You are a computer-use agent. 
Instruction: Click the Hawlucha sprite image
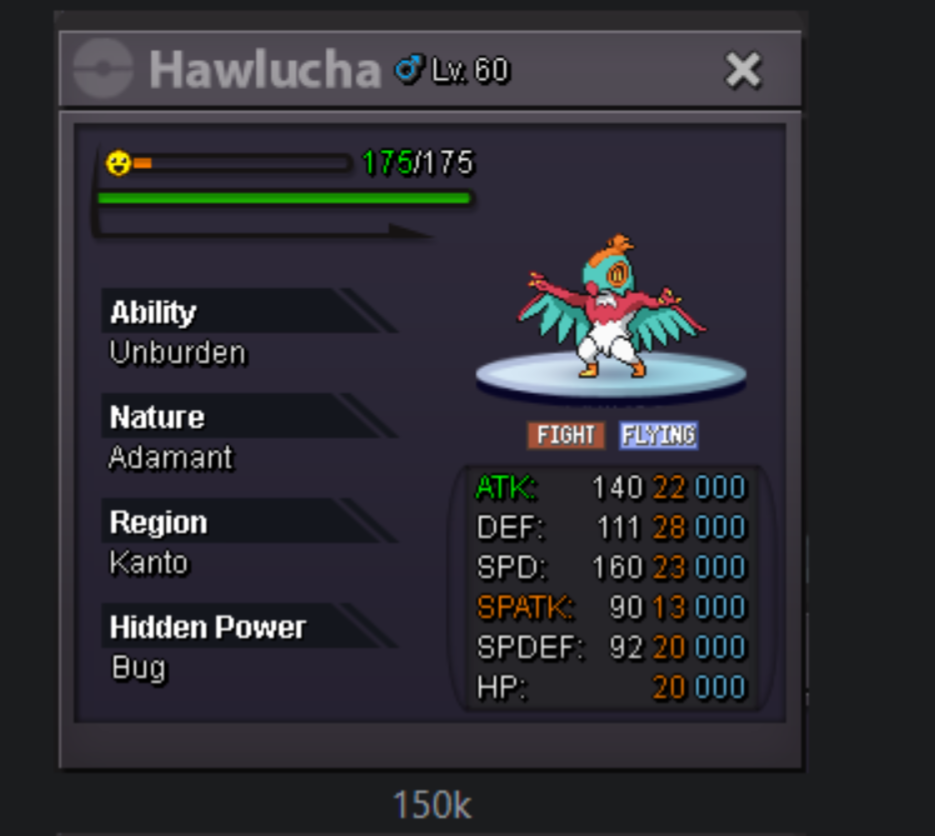click(611, 307)
